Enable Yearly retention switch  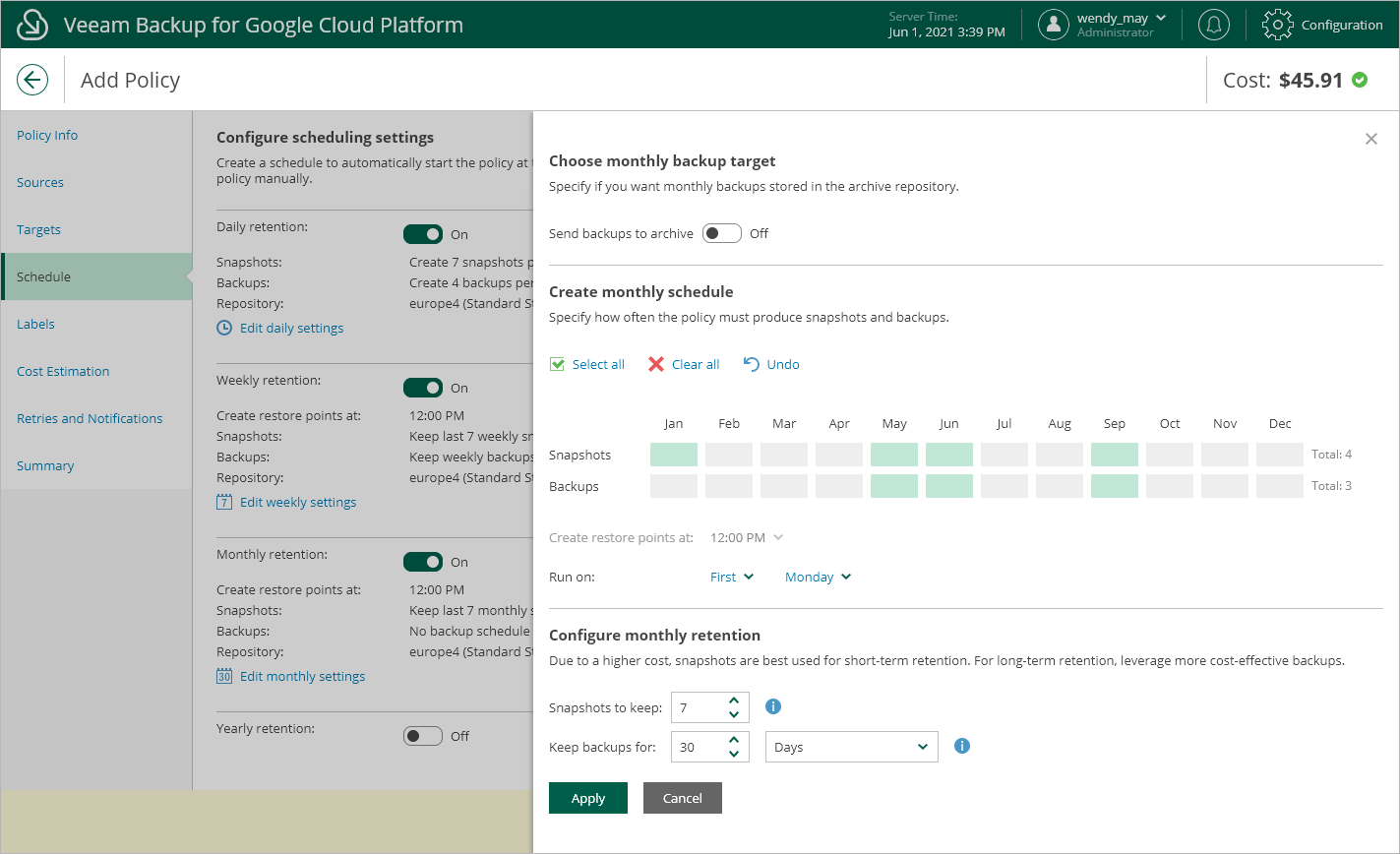tap(423, 736)
